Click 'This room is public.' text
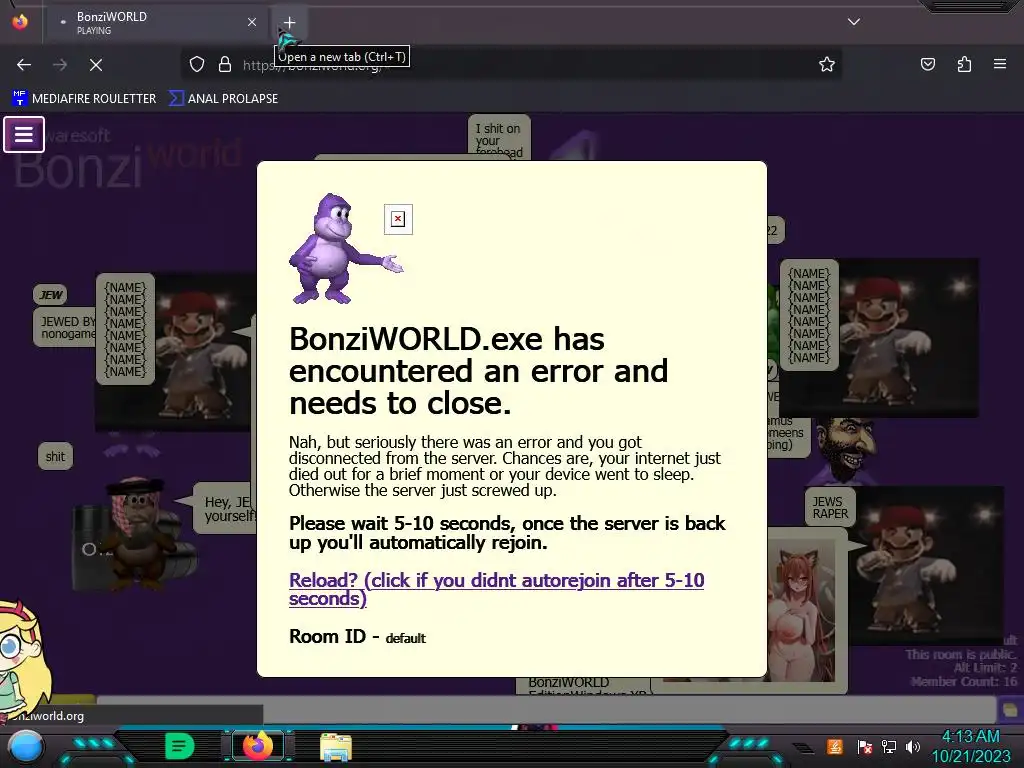This screenshot has width=1024, height=768. [961, 654]
